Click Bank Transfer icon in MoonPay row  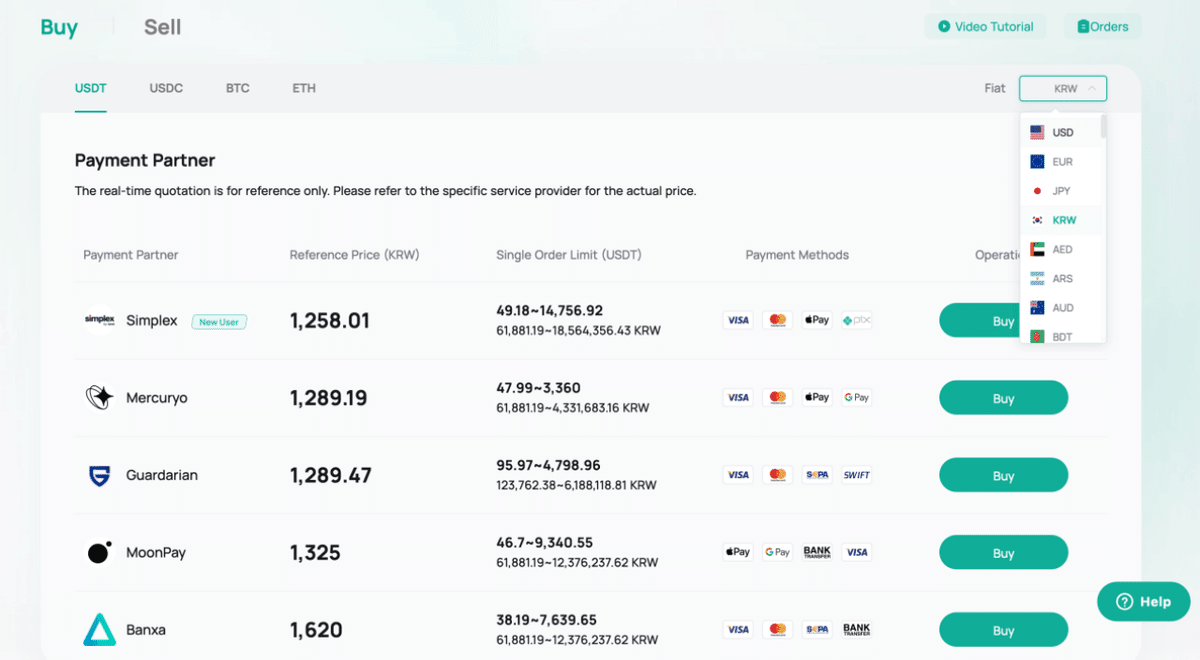[x=817, y=552]
